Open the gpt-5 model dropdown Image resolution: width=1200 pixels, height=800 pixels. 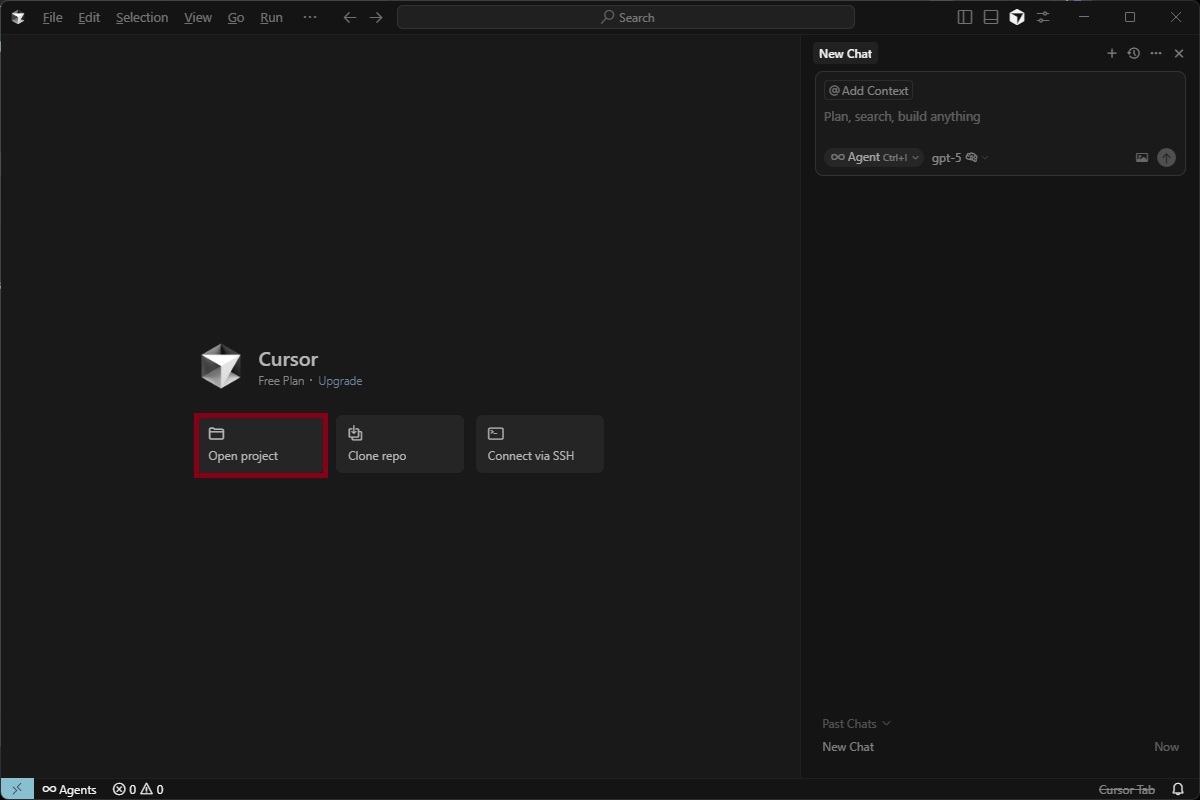coord(960,157)
